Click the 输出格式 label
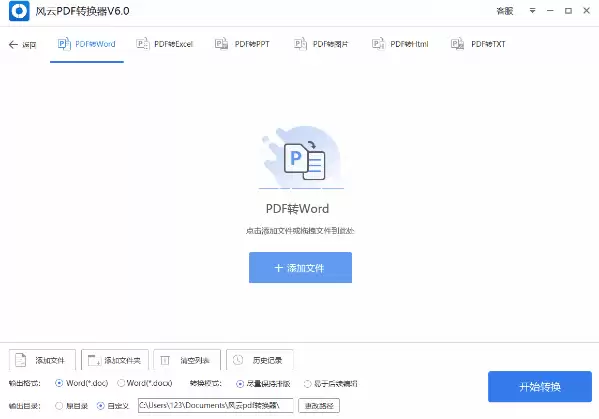599x419 pixels. coord(25,383)
